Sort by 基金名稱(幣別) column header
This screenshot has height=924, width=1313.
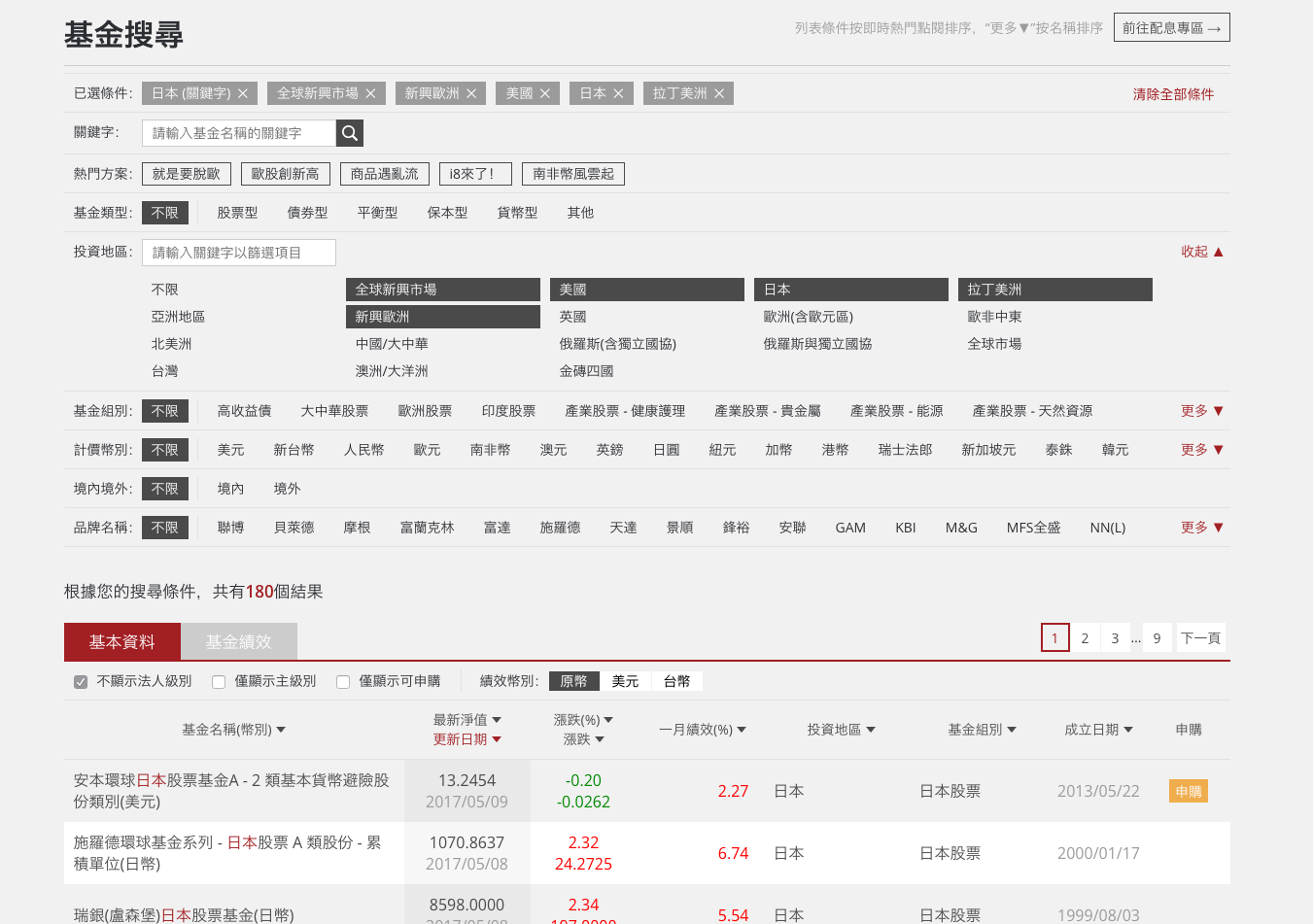pyautogui.click(x=233, y=730)
